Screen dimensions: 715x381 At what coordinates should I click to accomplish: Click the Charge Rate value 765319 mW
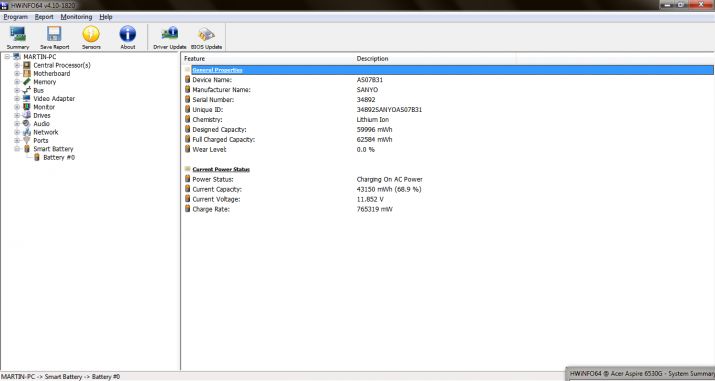[374, 209]
